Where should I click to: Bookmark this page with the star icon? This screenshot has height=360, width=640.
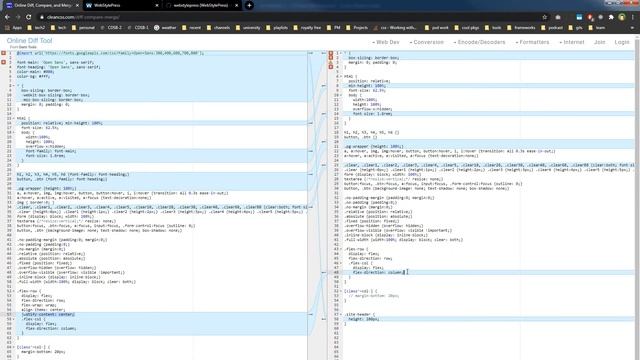click(x=544, y=17)
